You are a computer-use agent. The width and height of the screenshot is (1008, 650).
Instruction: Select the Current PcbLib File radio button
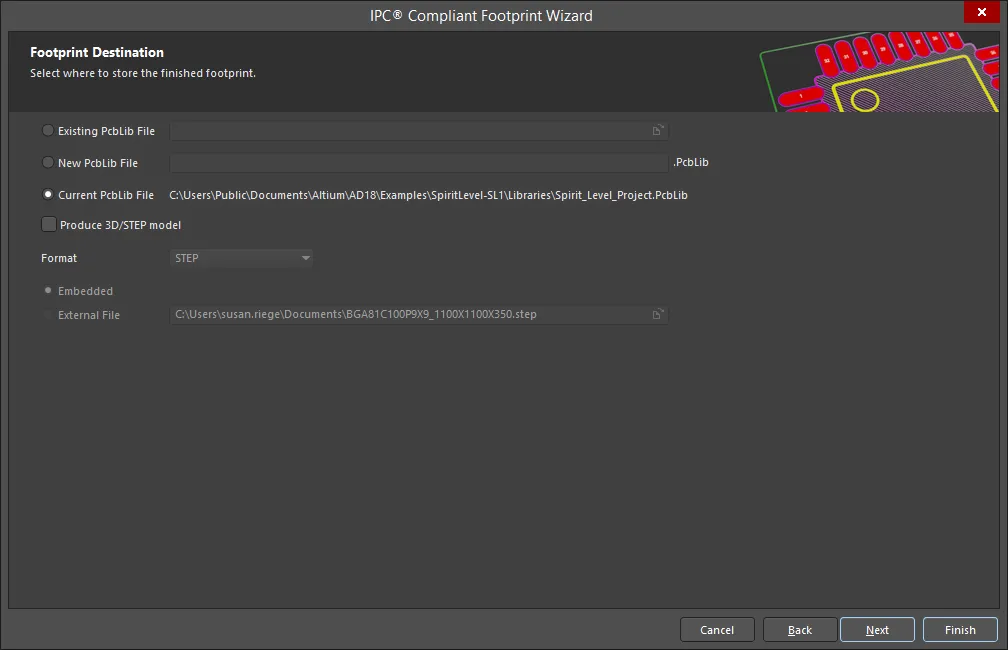click(48, 195)
